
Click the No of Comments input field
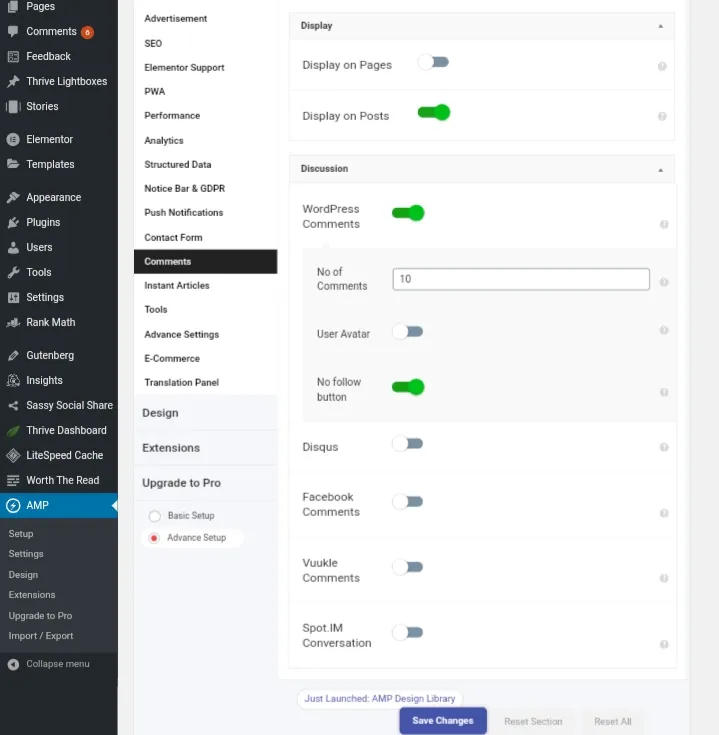[x=521, y=279]
